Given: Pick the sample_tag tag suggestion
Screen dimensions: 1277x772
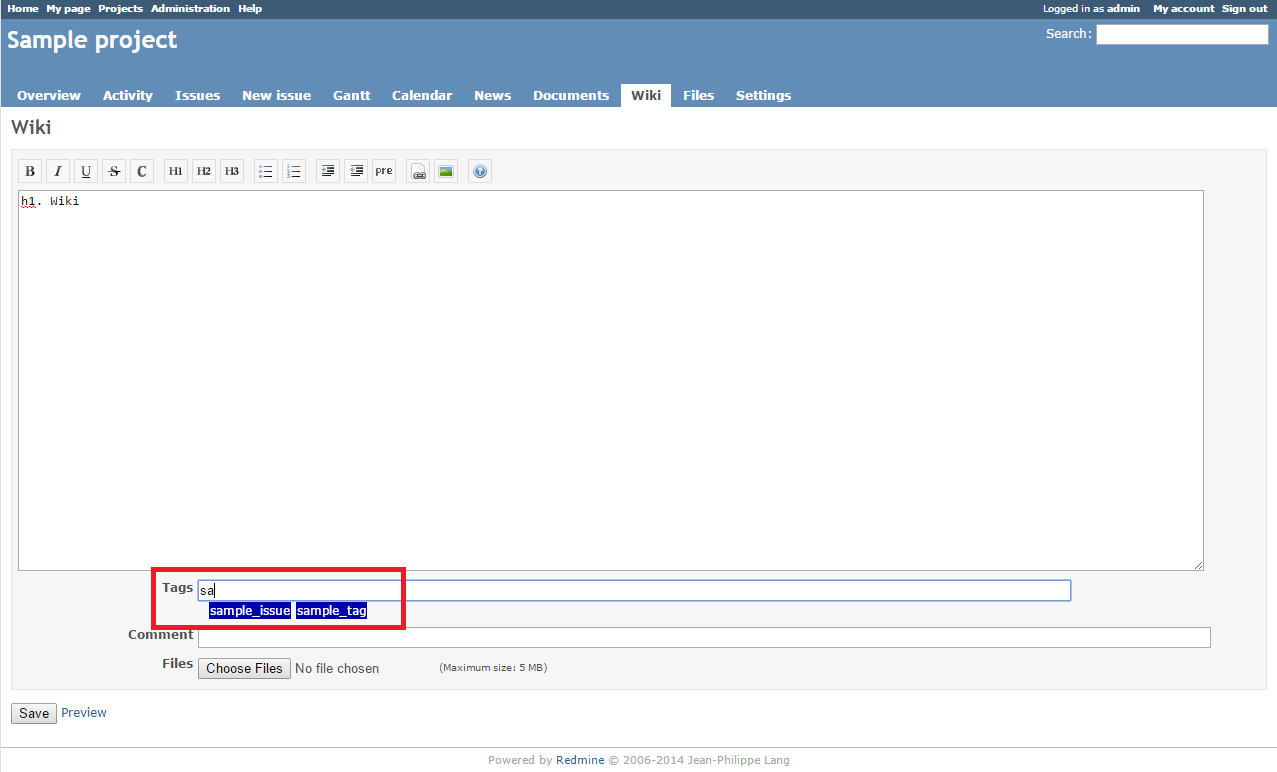Looking at the screenshot, I should pos(331,611).
